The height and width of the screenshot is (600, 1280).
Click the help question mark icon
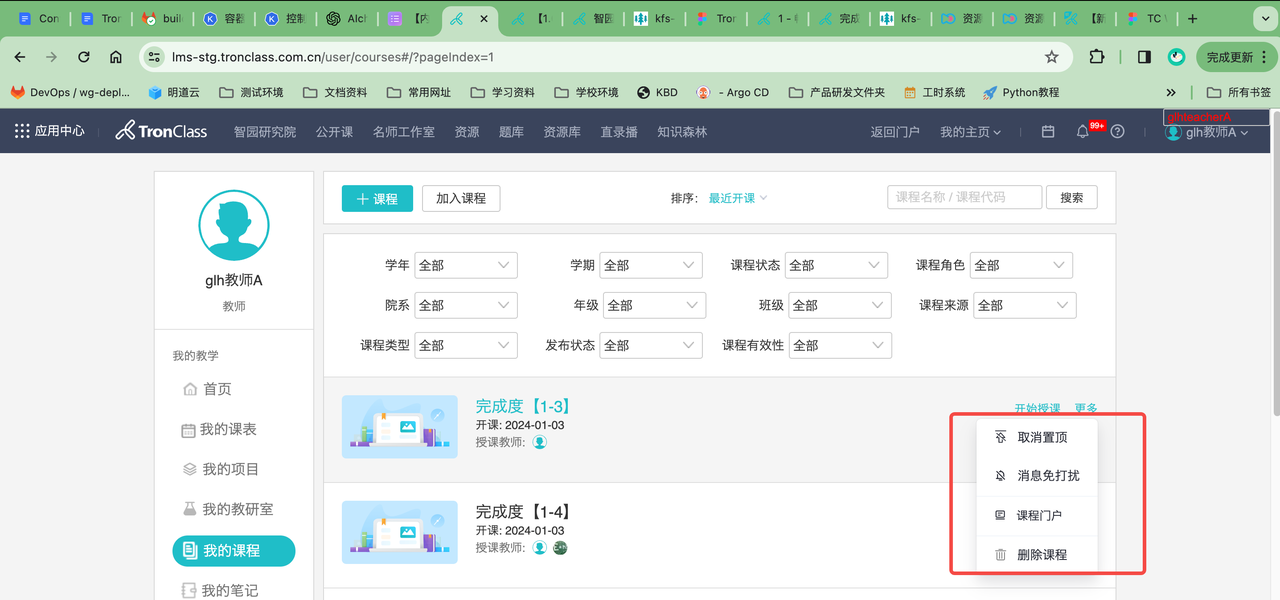point(1118,132)
